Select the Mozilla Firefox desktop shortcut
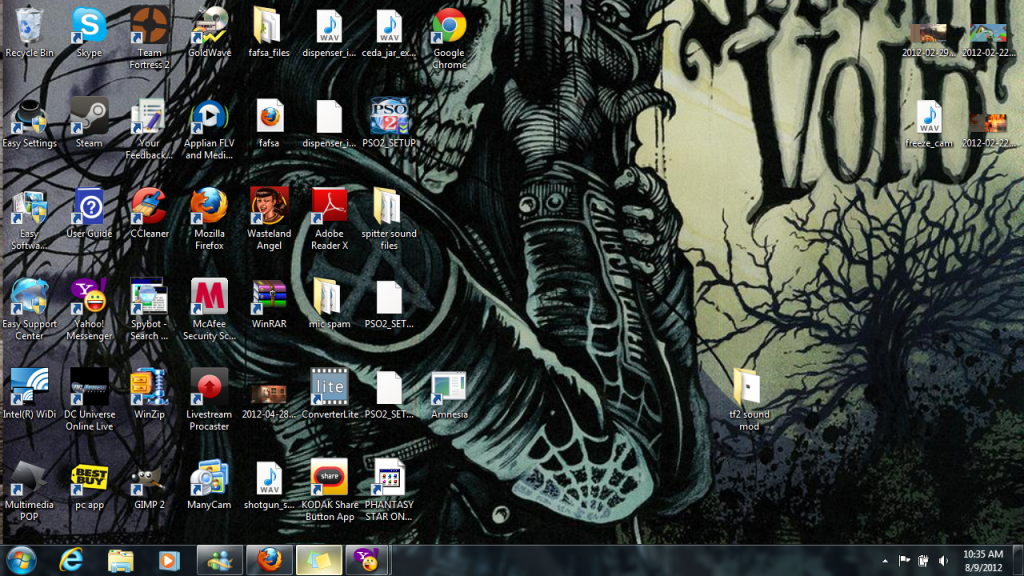This screenshot has width=1024, height=576. click(210, 219)
